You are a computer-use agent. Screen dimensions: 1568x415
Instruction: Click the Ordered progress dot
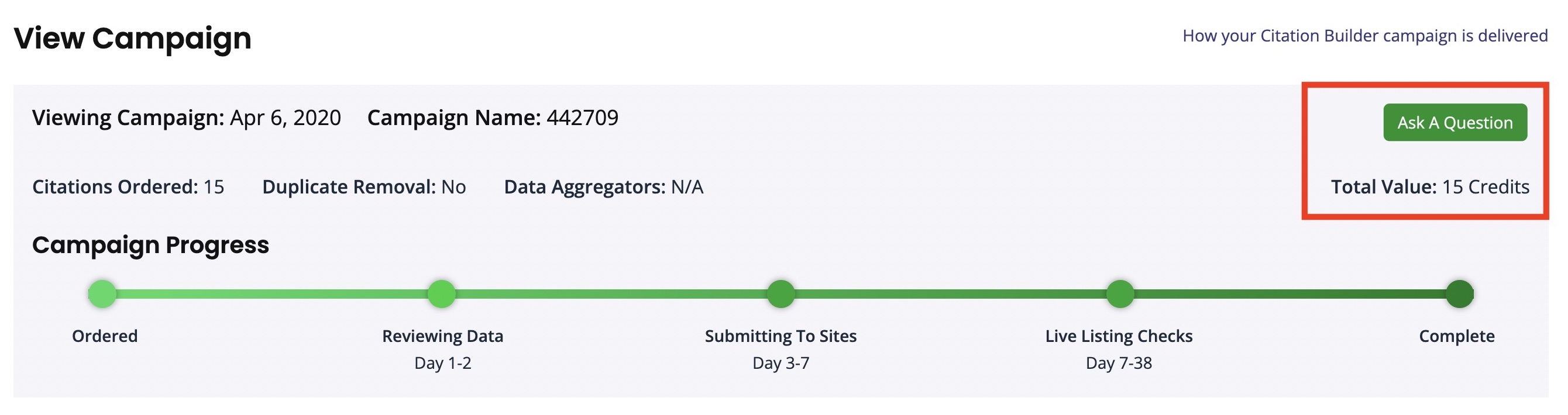102,294
